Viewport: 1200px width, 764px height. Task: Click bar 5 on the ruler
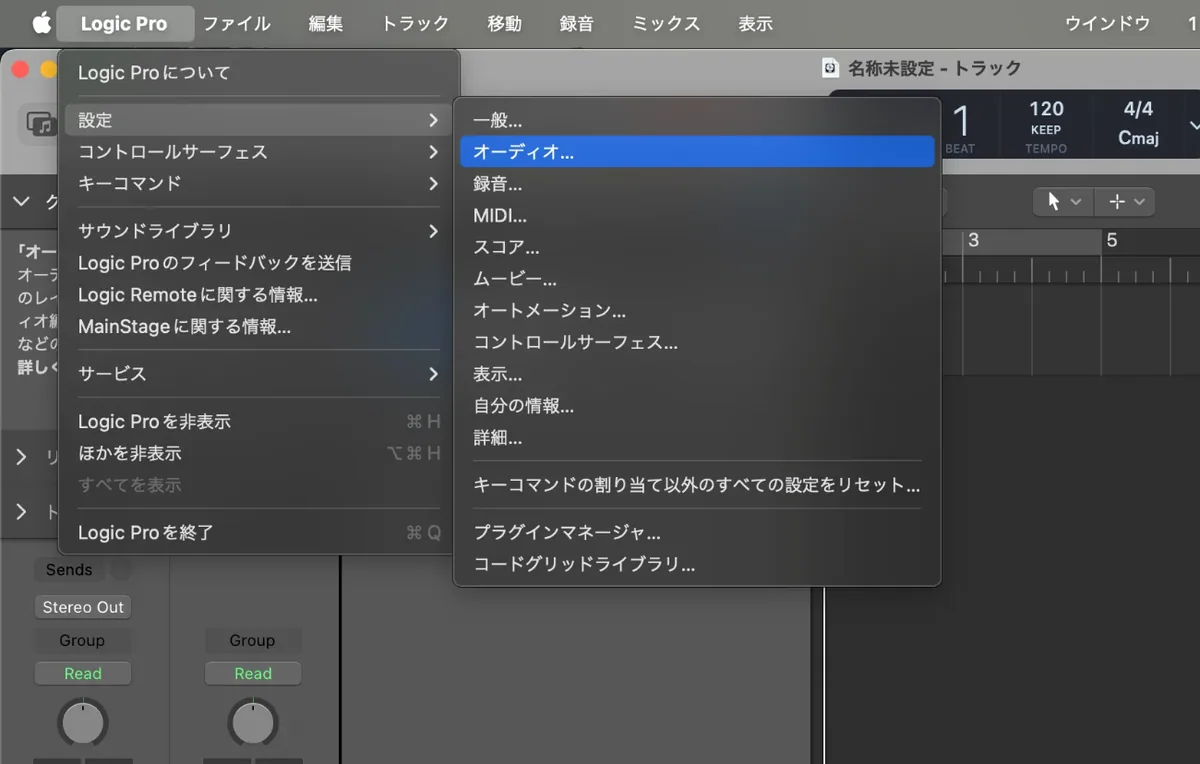click(1111, 241)
